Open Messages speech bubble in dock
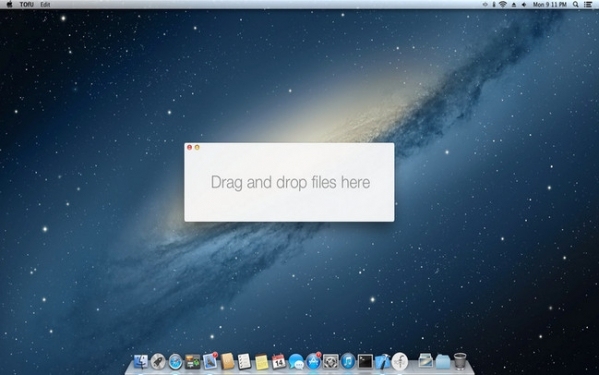The image size is (599, 375). (x=296, y=362)
